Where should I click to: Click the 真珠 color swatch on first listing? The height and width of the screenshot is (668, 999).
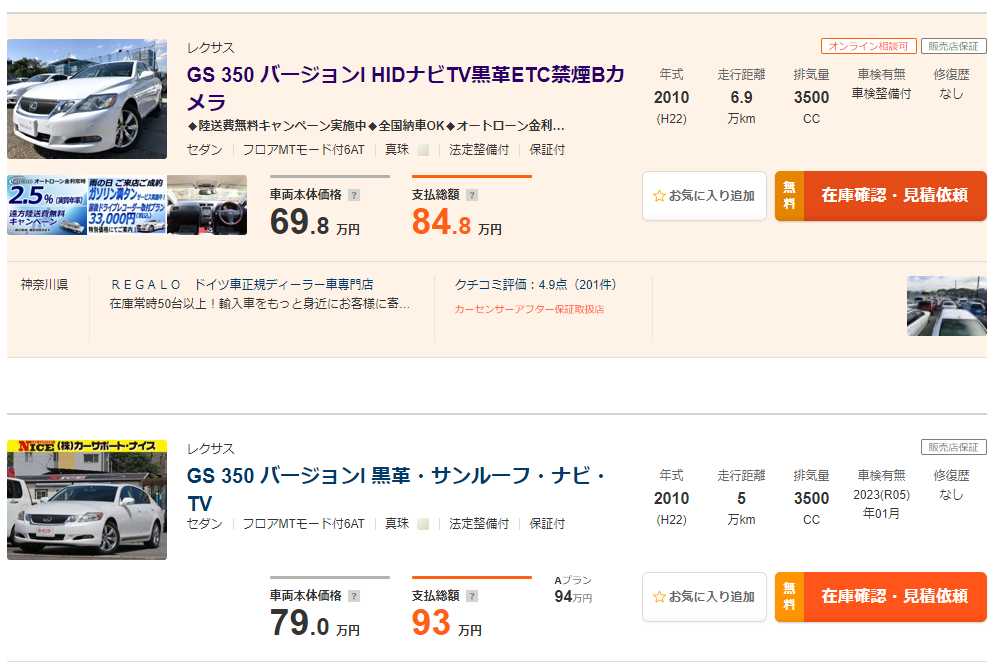pos(423,150)
